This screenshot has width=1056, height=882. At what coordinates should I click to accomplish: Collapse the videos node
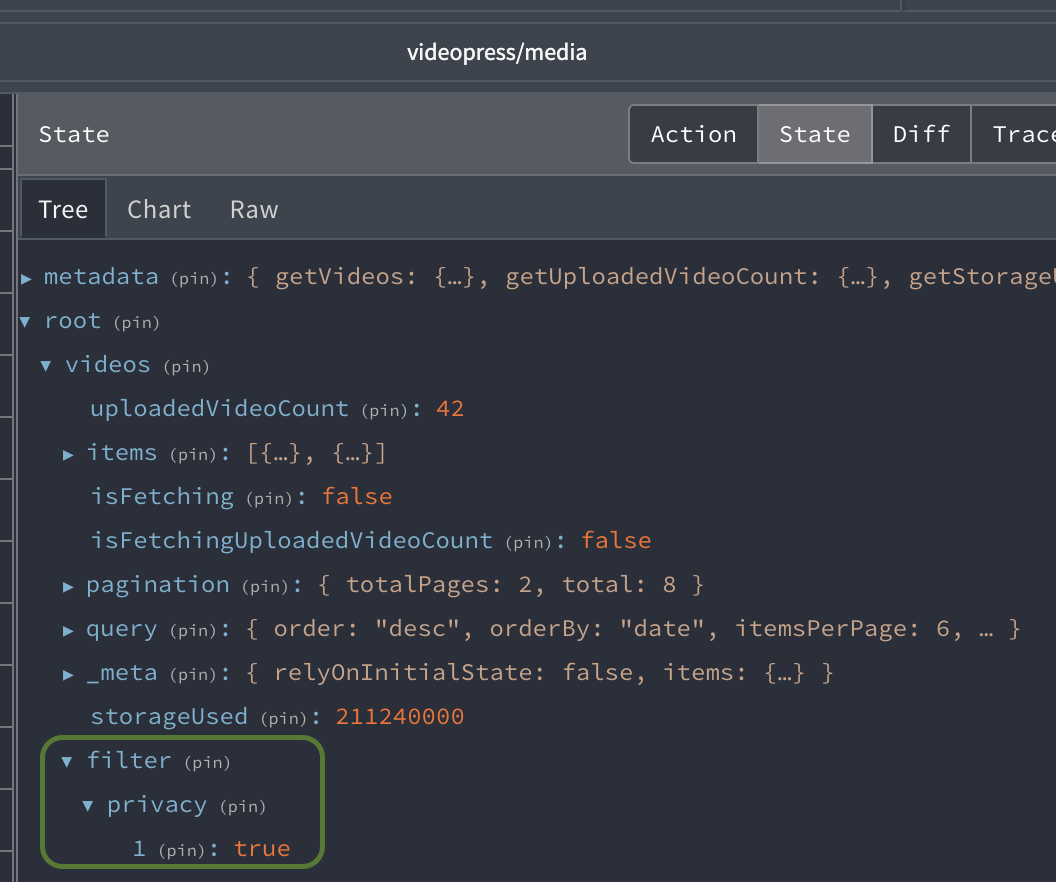pos(46,365)
